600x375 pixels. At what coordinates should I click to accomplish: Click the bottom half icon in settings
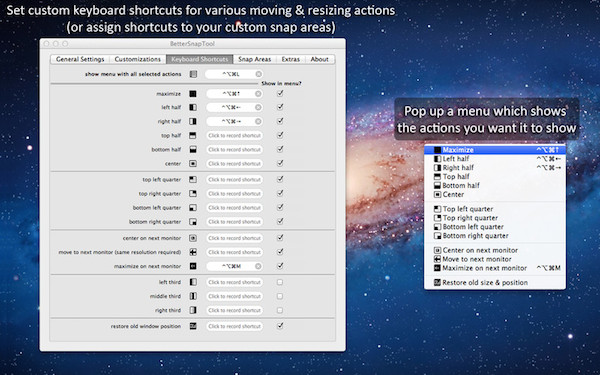(193, 150)
